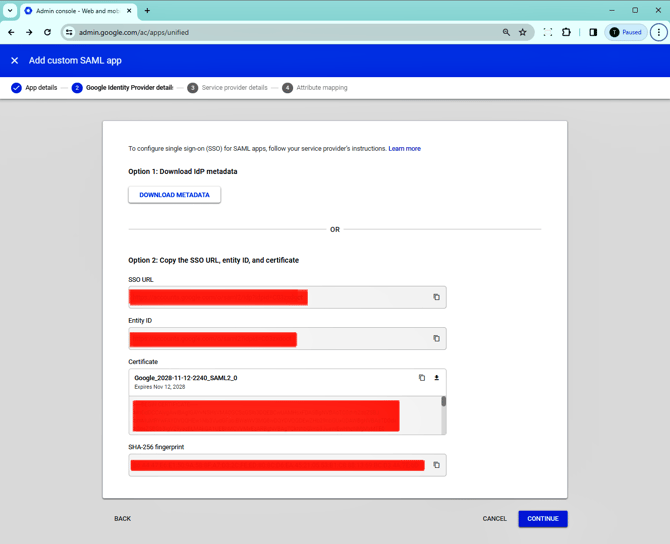This screenshot has width=670, height=544.
Task: Click the screenshot capture icon in toolbar
Action: [x=547, y=32]
